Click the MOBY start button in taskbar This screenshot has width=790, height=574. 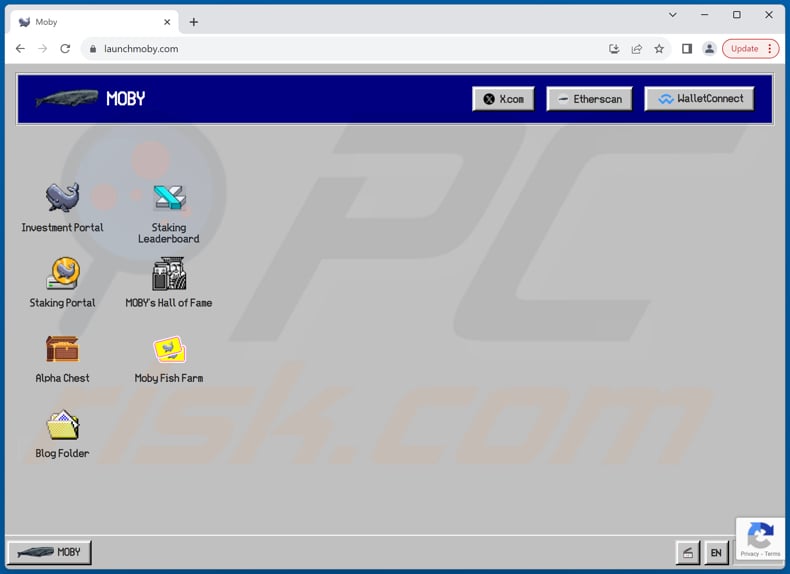pos(49,552)
